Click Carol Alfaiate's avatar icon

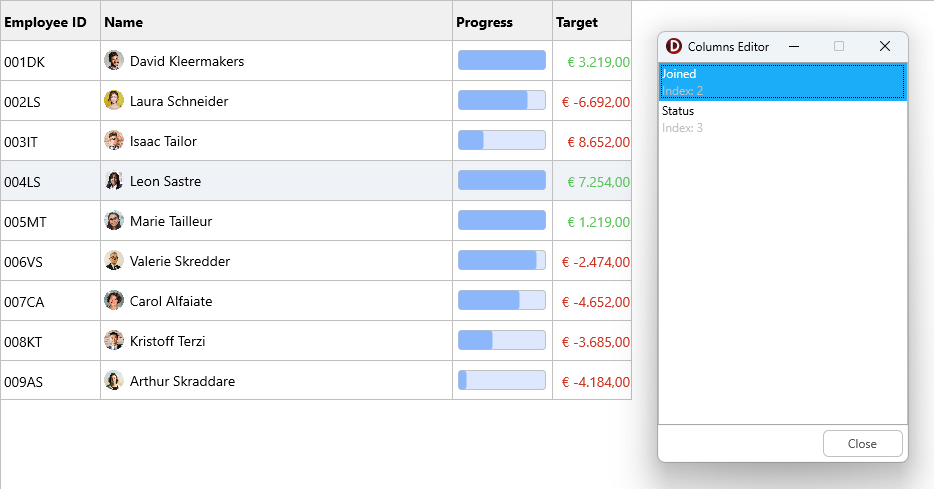point(114,301)
